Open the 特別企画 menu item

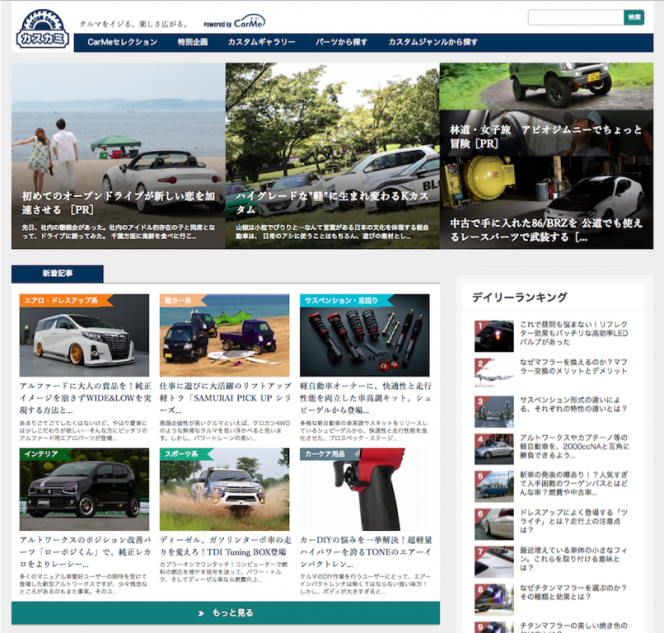(x=192, y=42)
